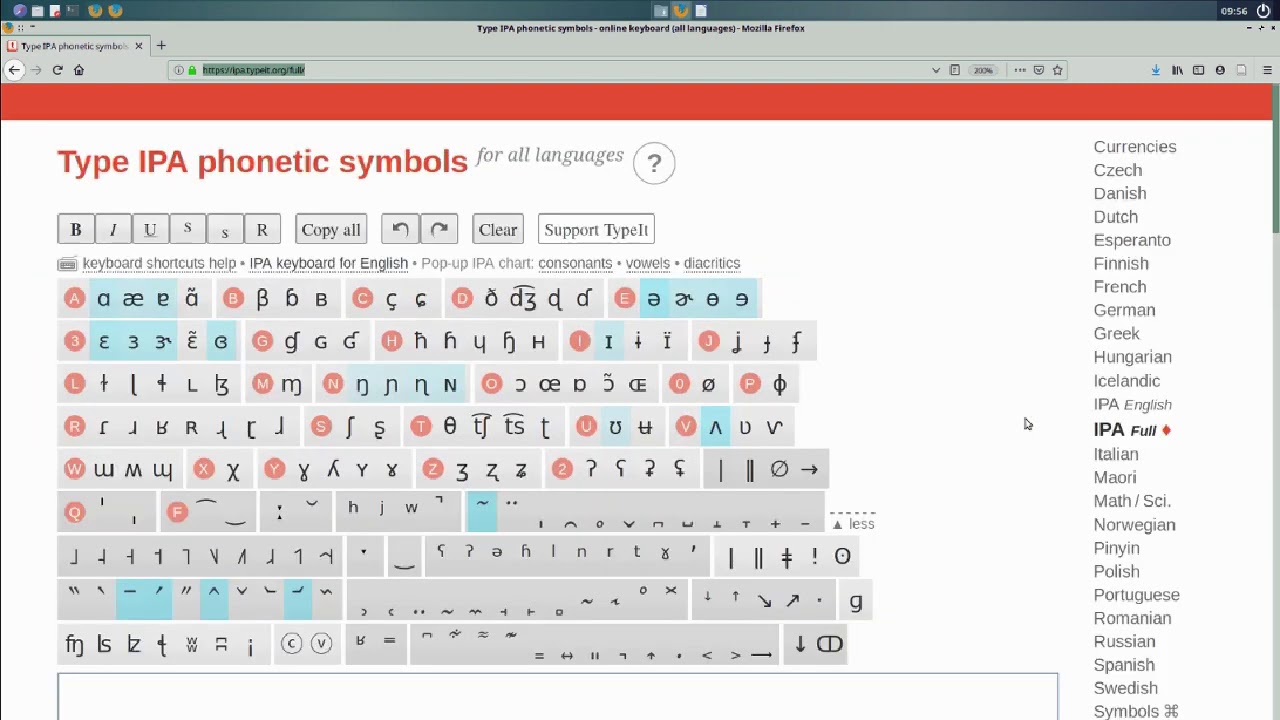Insert the ŋ symbol

362,384
